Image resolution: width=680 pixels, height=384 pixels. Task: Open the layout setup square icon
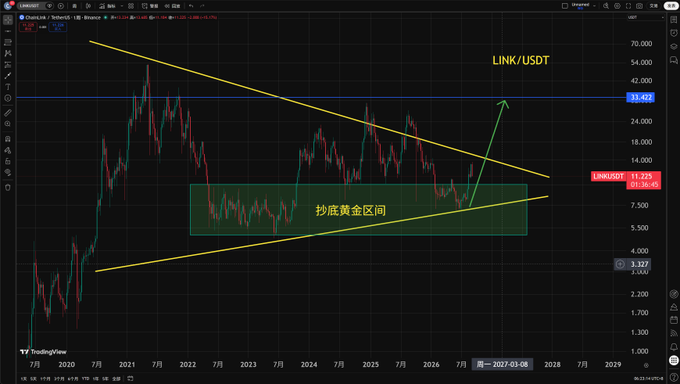click(565, 6)
